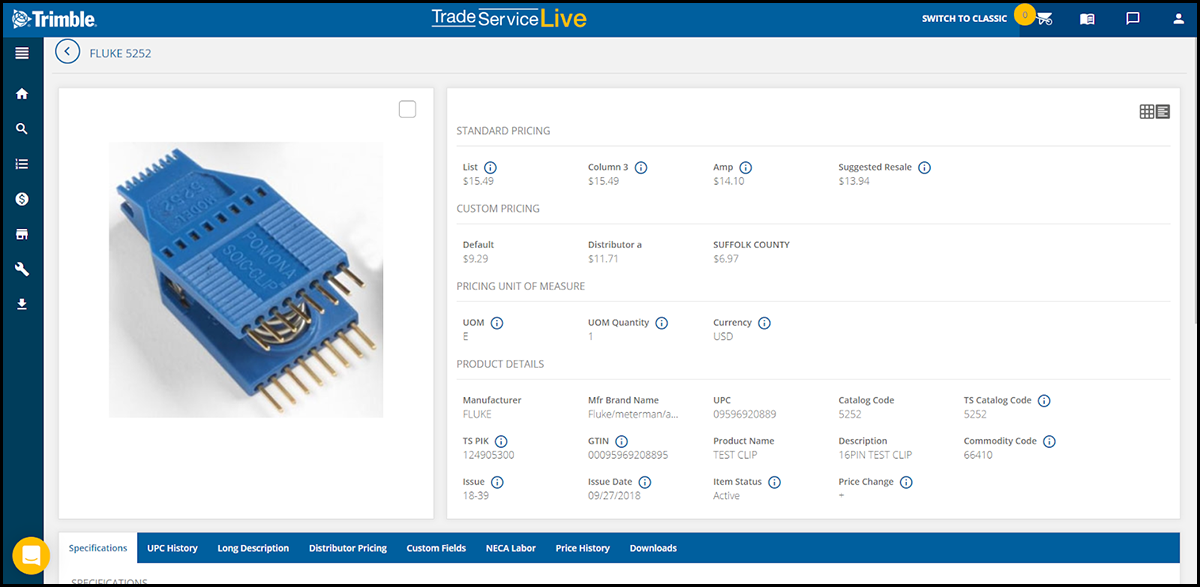1200x587 pixels.
Task: Open the speech bubble feedback icon
Action: pos(1133,19)
